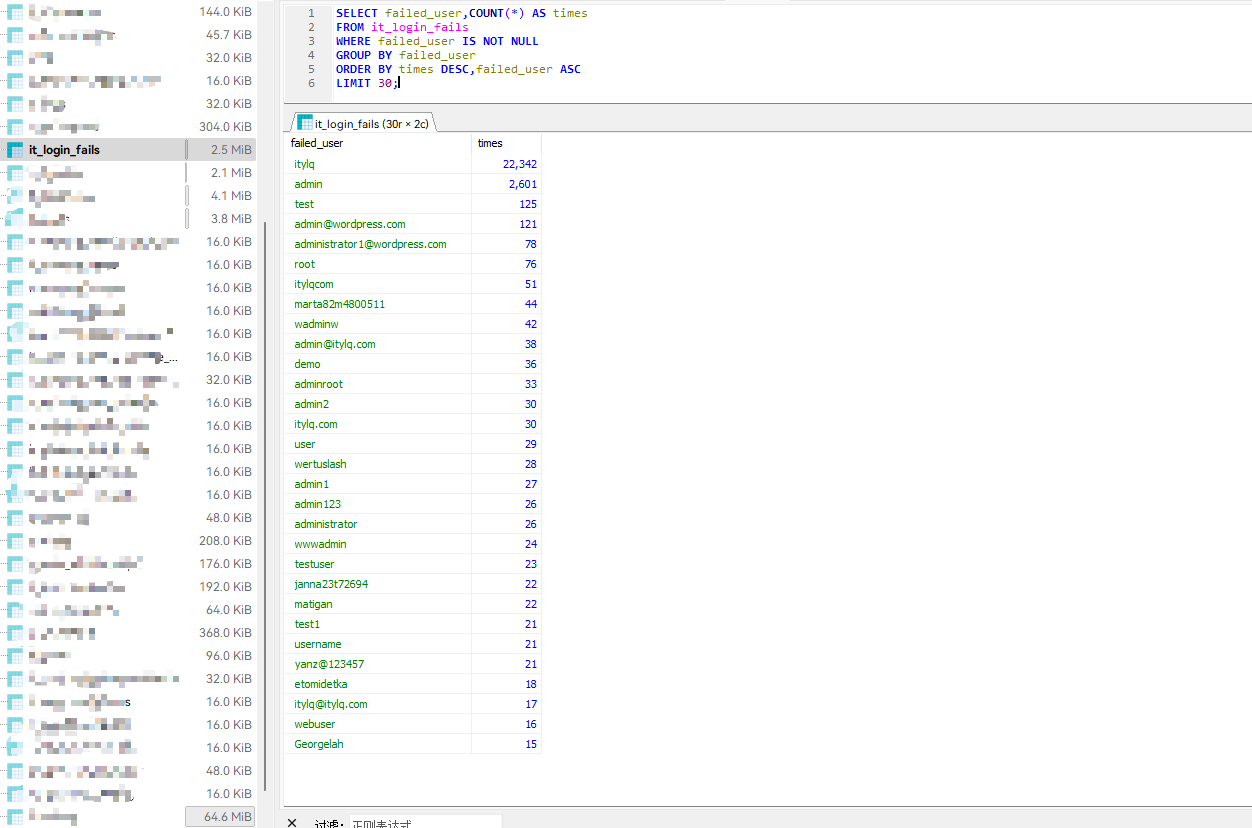Select table icon beside 45.7 KiB size
Image resolution: width=1252 pixels, height=828 pixels.
coord(15,35)
